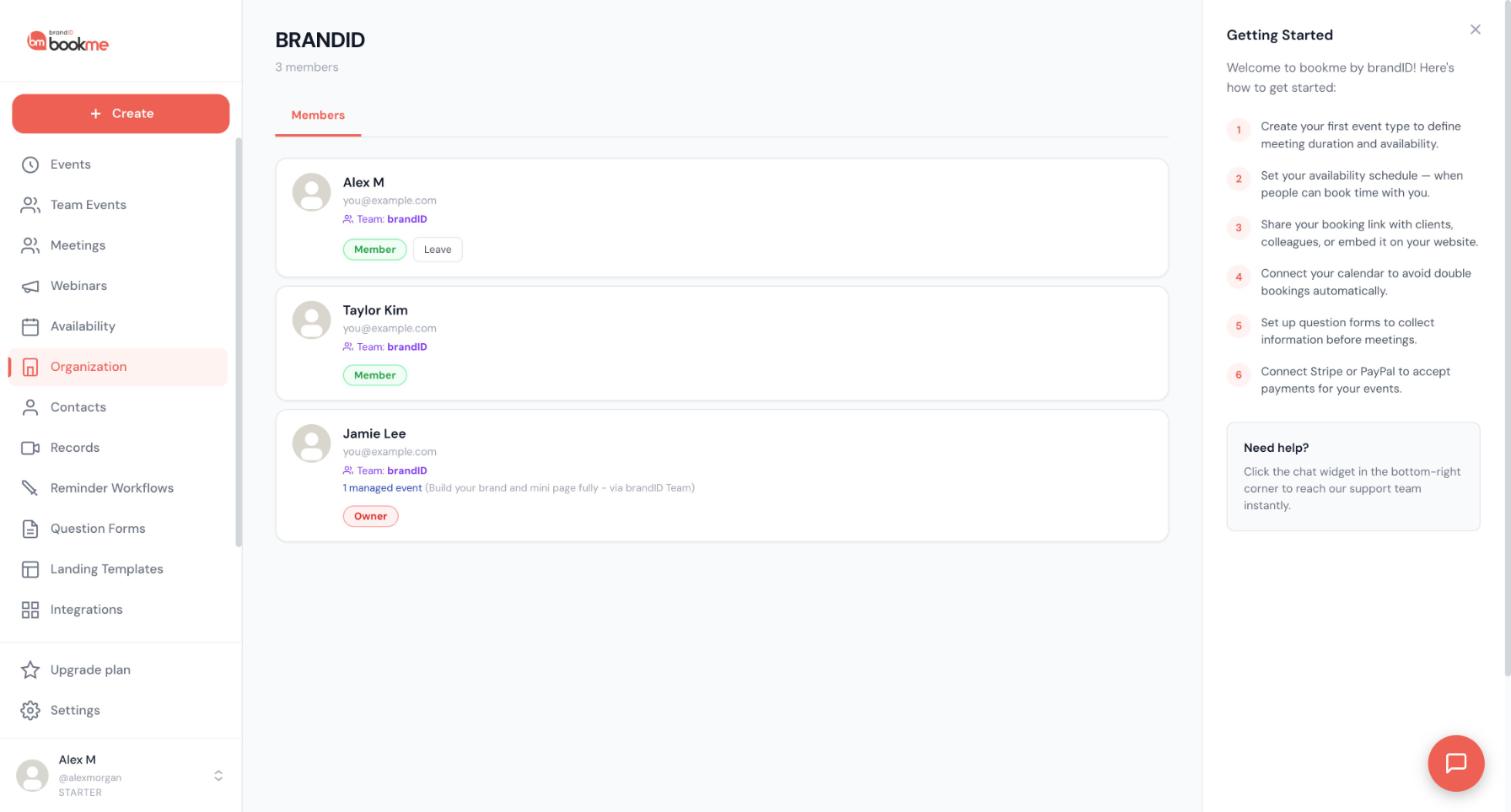Click the Create button

[121, 114]
